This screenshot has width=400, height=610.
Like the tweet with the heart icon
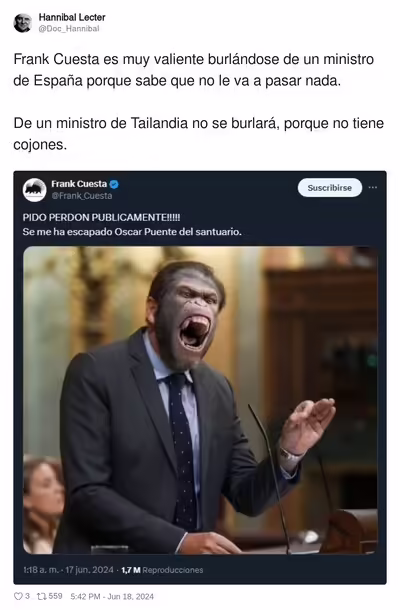tap(18, 596)
